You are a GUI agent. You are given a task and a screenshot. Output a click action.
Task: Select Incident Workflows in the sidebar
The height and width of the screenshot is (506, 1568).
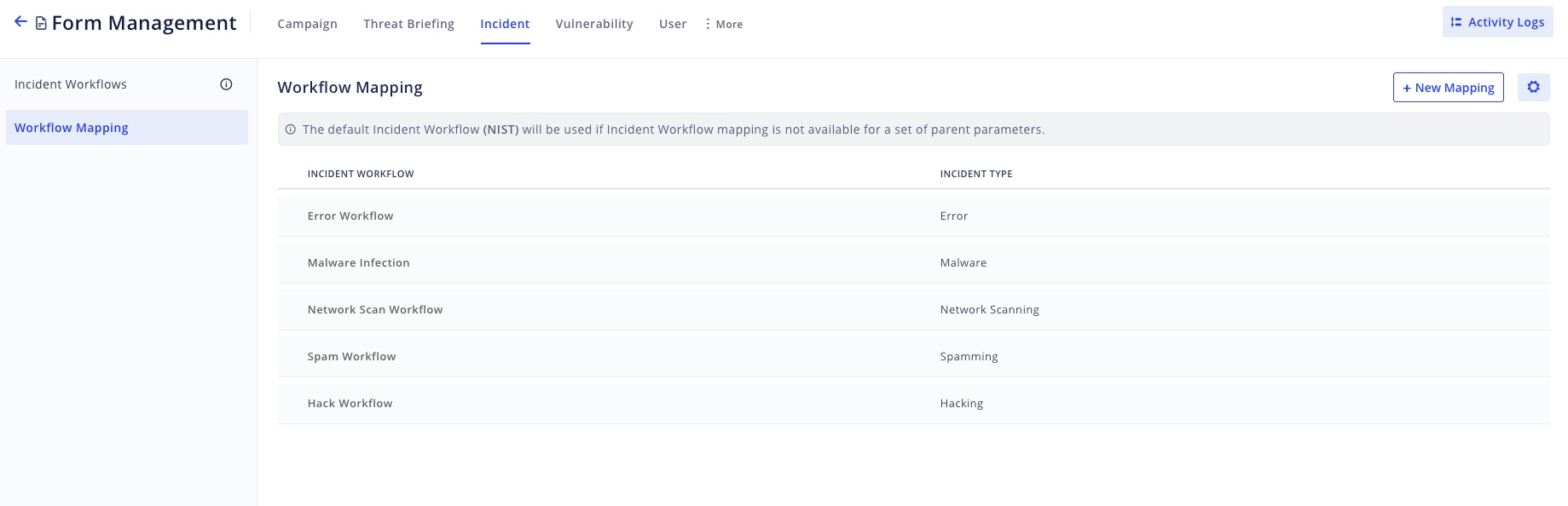[x=71, y=84]
